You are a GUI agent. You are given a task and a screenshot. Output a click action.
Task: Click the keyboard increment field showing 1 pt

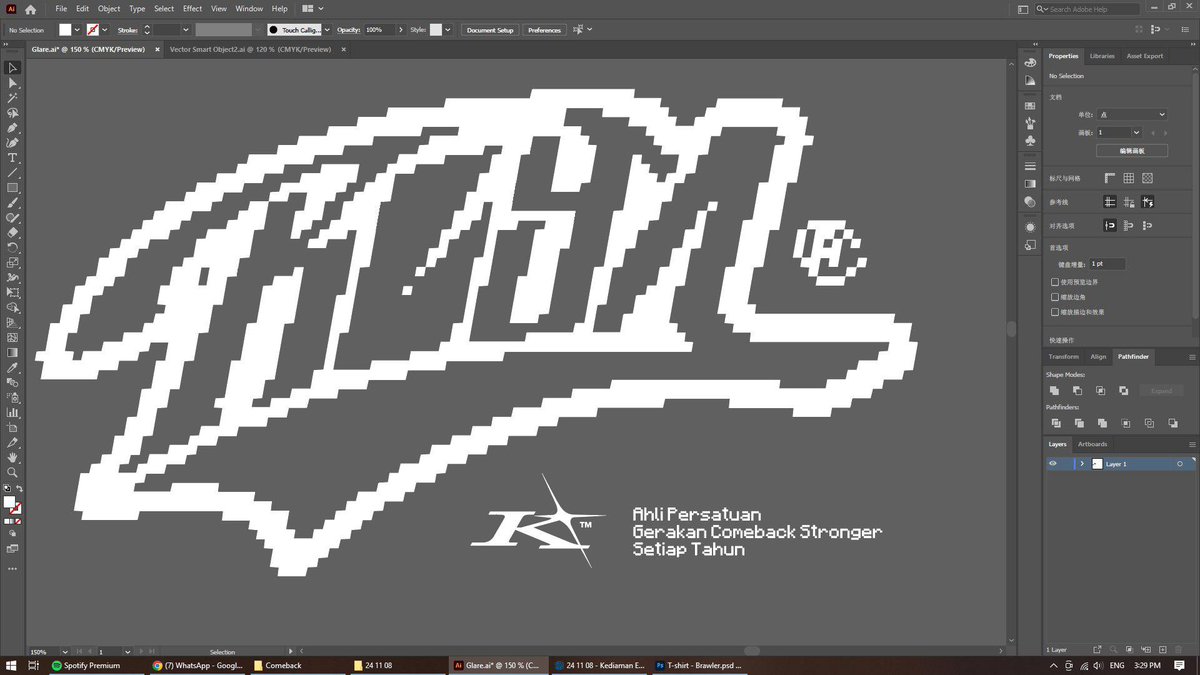(x=1106, y=264)
